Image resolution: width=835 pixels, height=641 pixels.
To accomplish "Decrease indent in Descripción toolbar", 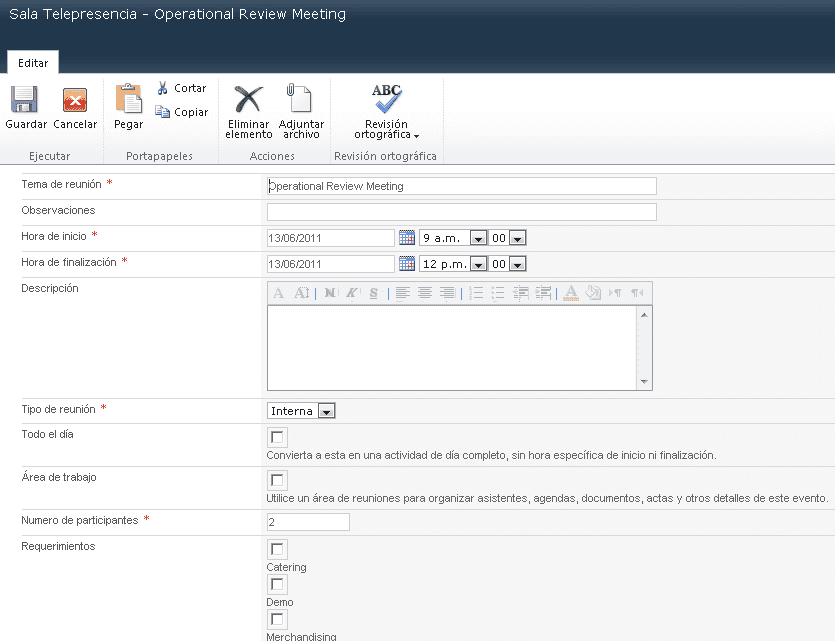I will coord(520,292).
